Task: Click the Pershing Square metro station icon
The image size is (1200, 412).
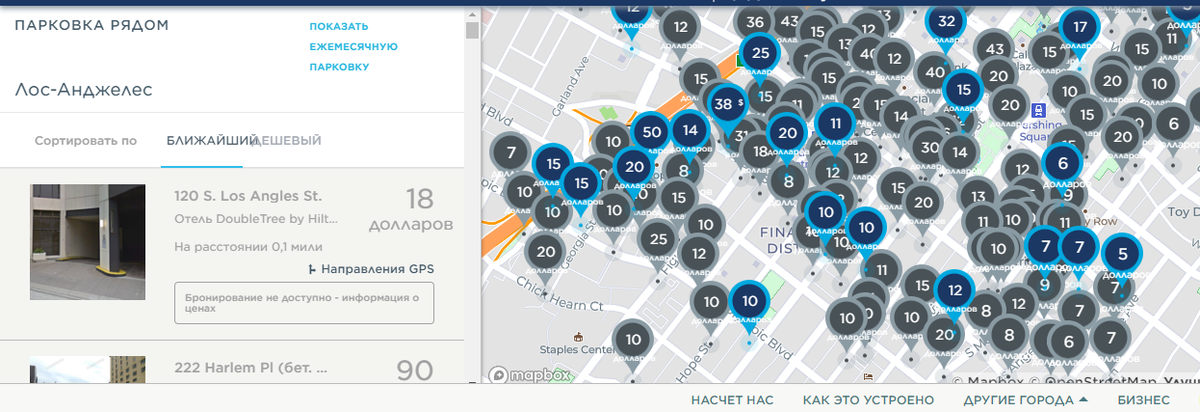Action: pyautogui.click(x=1040, y=110)
